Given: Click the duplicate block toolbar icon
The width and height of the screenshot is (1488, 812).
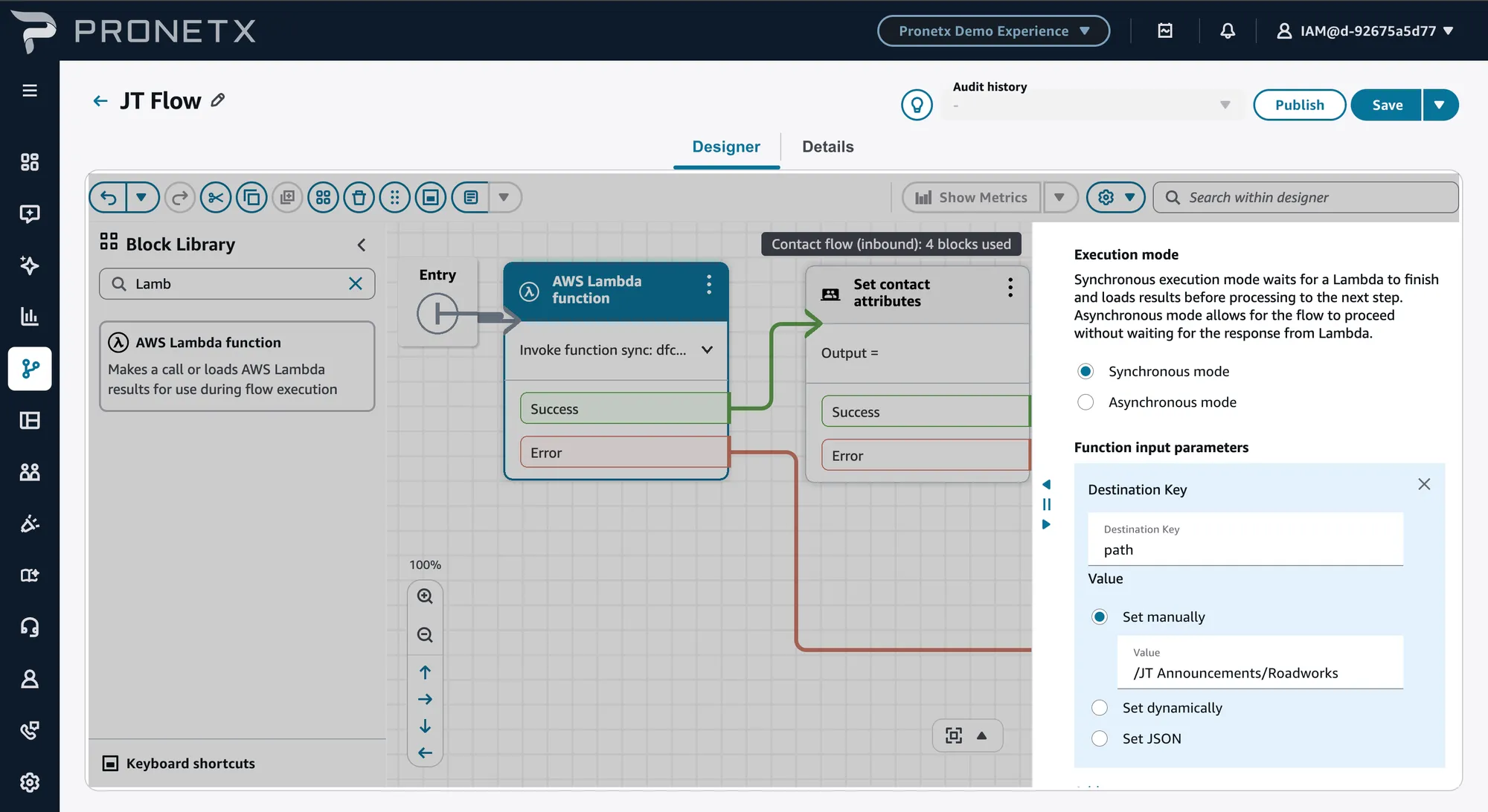Looking at the screenshot, I should (287, 198).
